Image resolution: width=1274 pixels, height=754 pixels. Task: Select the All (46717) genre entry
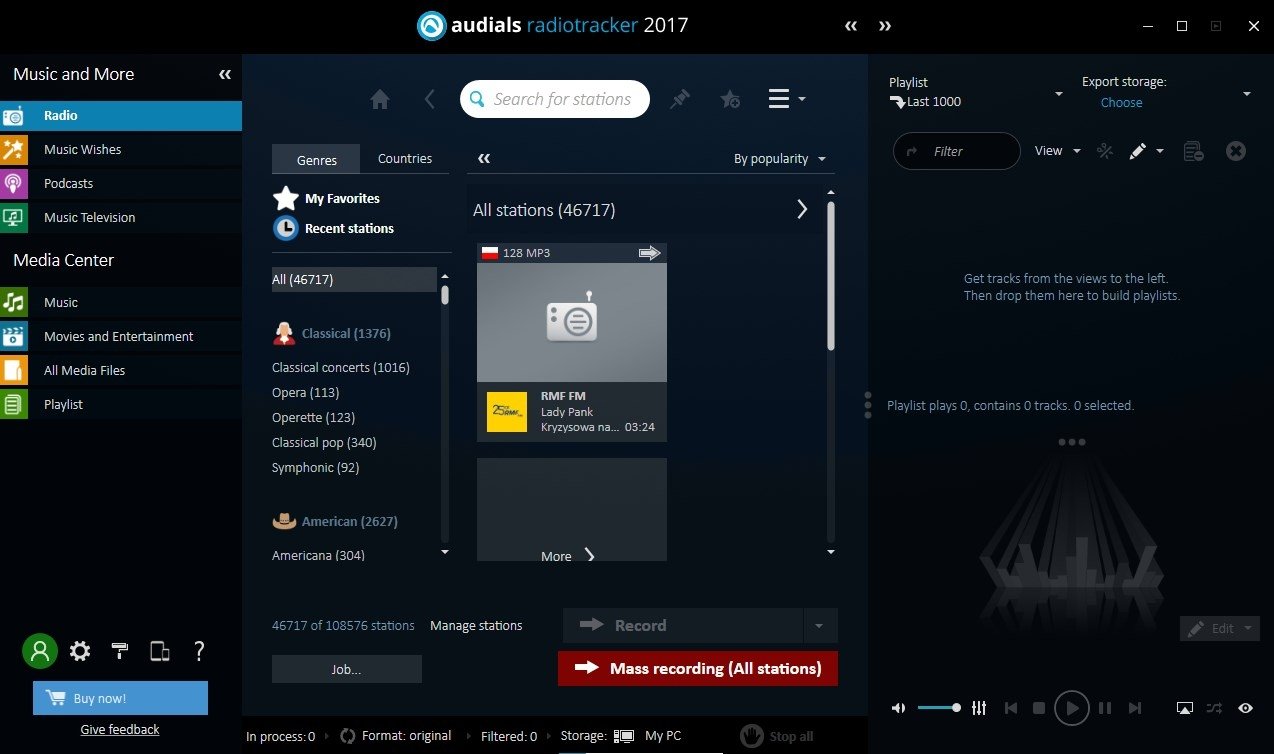(354, 280)
